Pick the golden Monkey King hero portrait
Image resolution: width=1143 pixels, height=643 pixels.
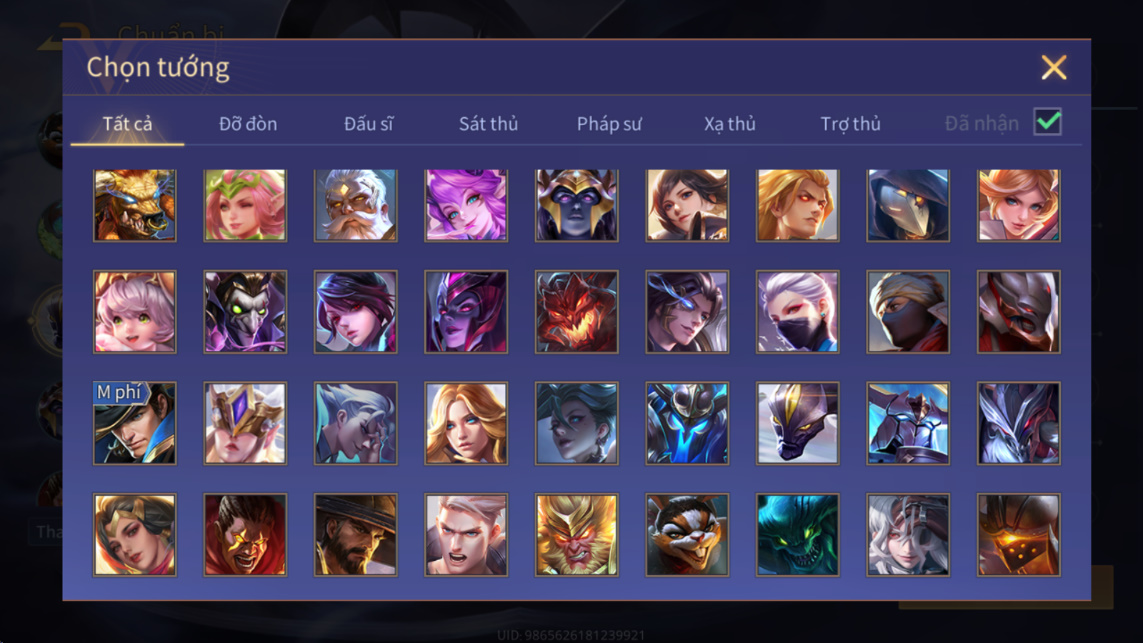click(577, 535)
